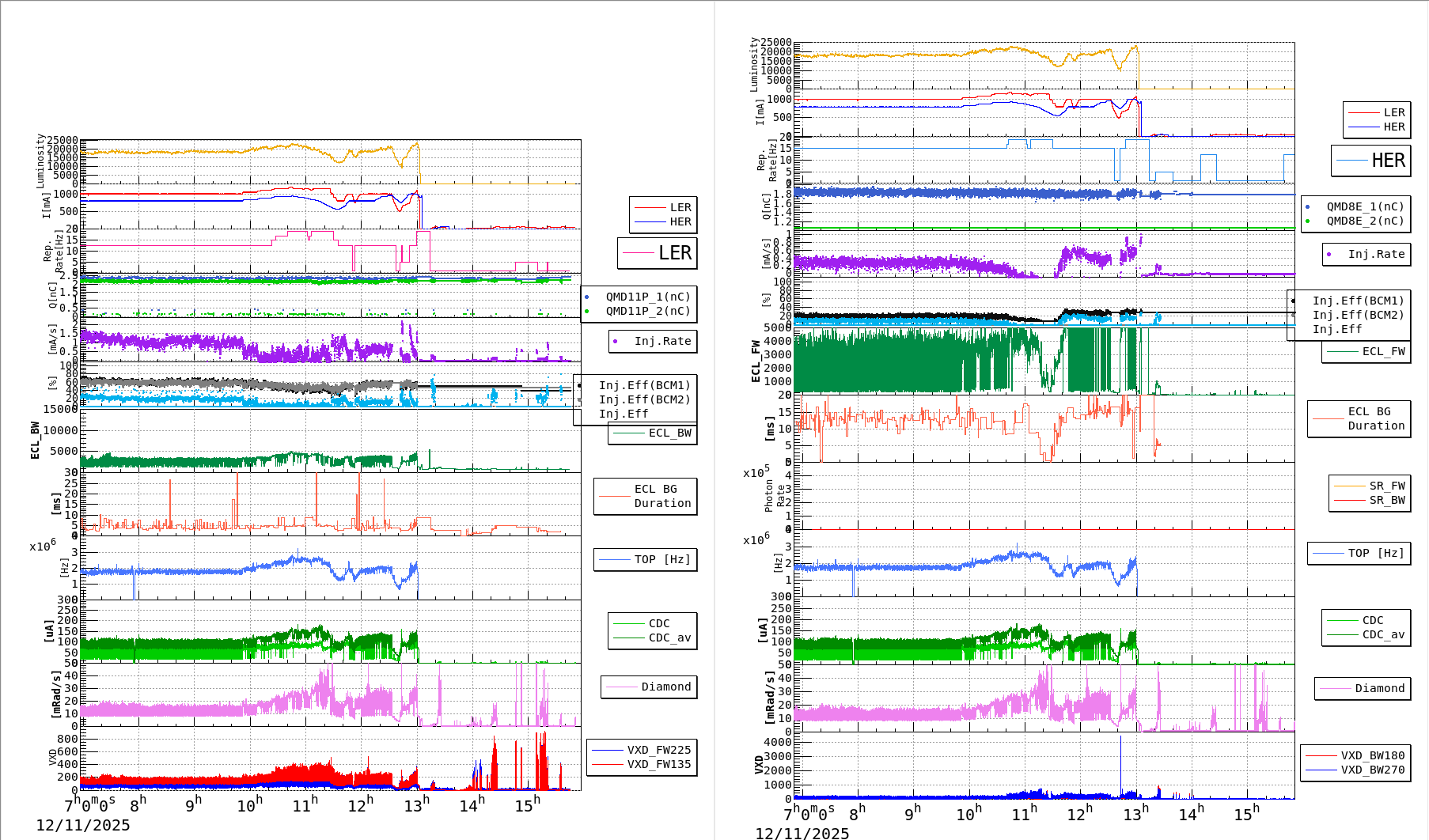Click the VXD_FW135 legend entry
This screenshot has width=1429, height=840.
pos(658,764)
